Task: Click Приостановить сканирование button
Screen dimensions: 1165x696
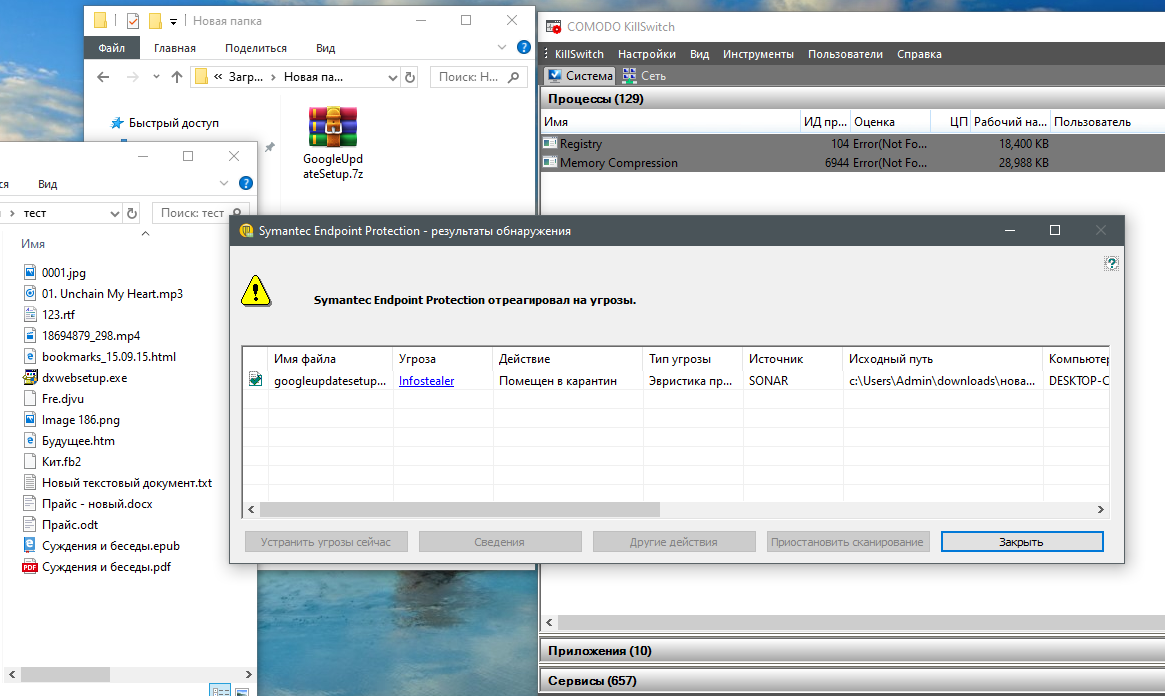Action: (848, 541)
